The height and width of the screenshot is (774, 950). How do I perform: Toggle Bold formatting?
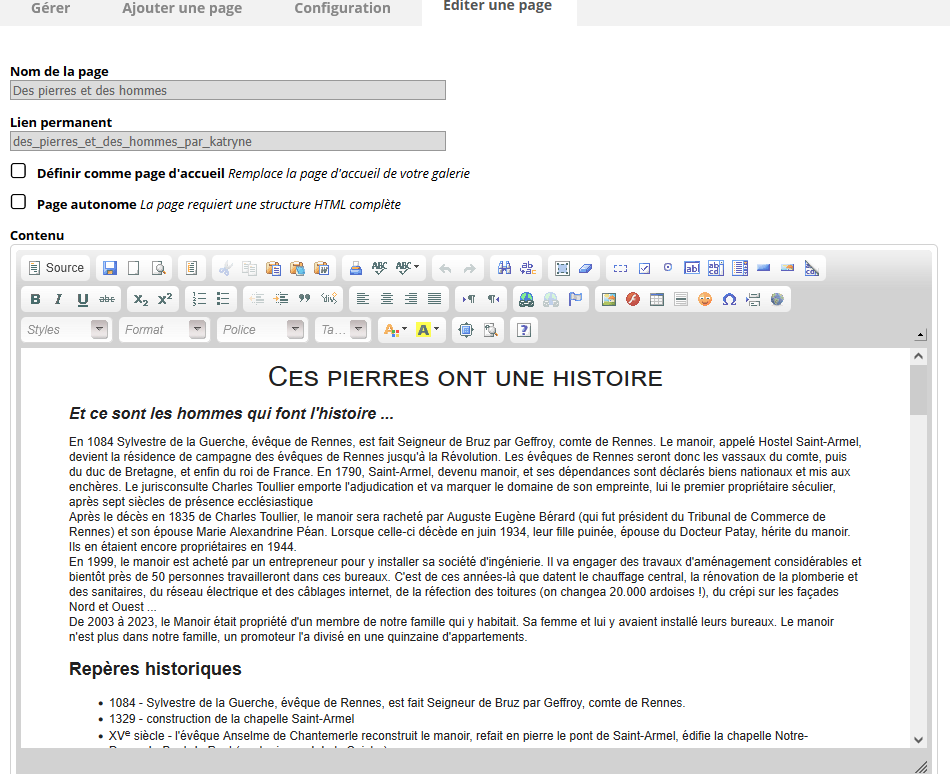tap(35, 299)
